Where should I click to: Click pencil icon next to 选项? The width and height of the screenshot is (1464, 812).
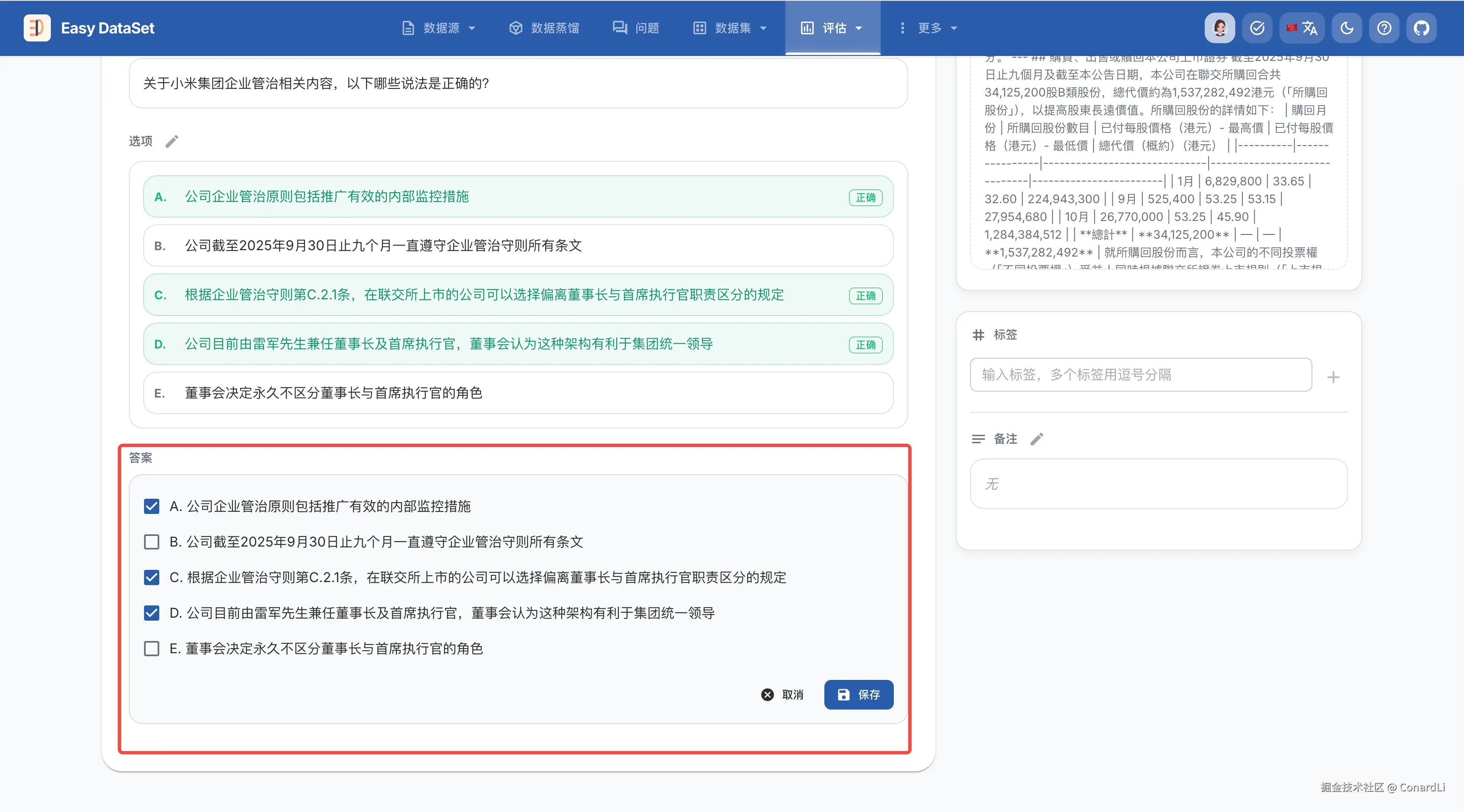[172, 141]
